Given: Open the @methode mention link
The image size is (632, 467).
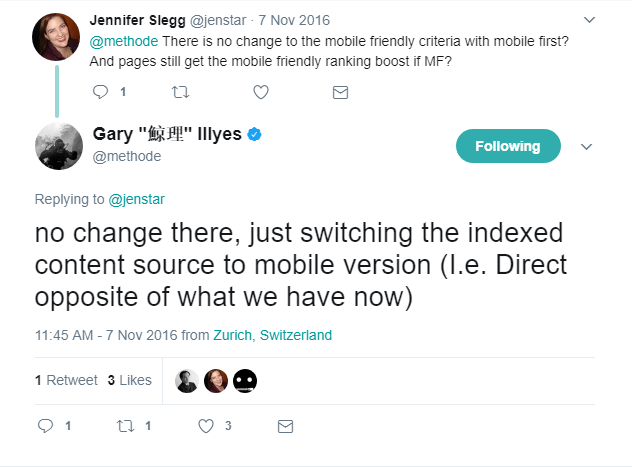Looking at the screenshot, I should [x=124, y=41].
